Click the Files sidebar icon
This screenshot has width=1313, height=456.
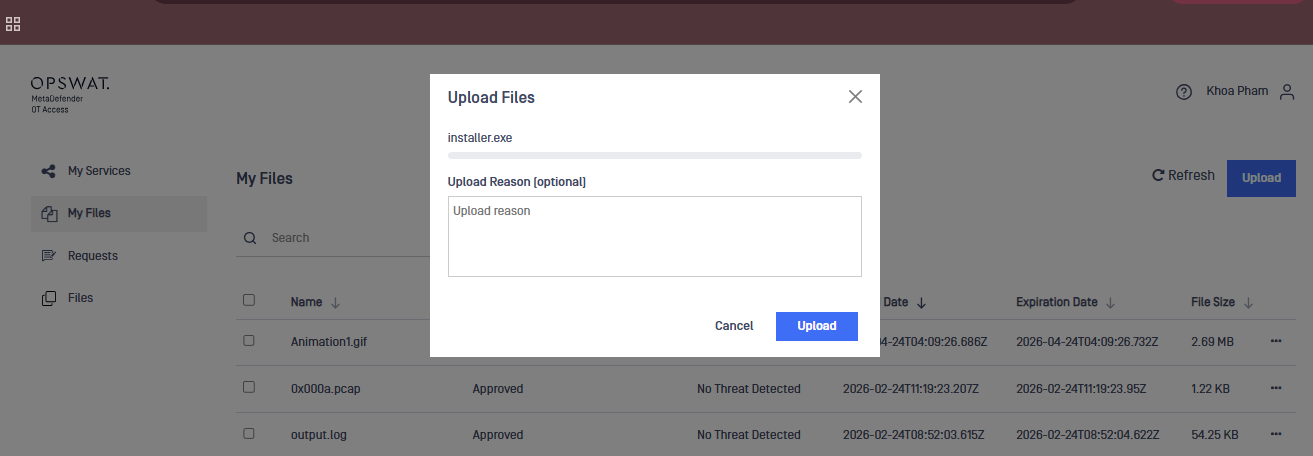[48, 298]
